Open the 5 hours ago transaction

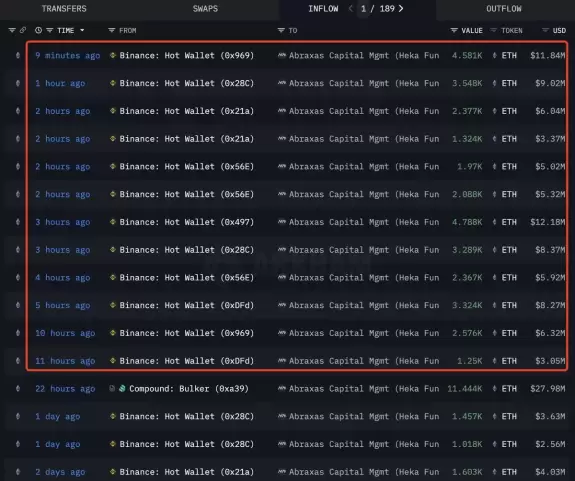point(63,305)
